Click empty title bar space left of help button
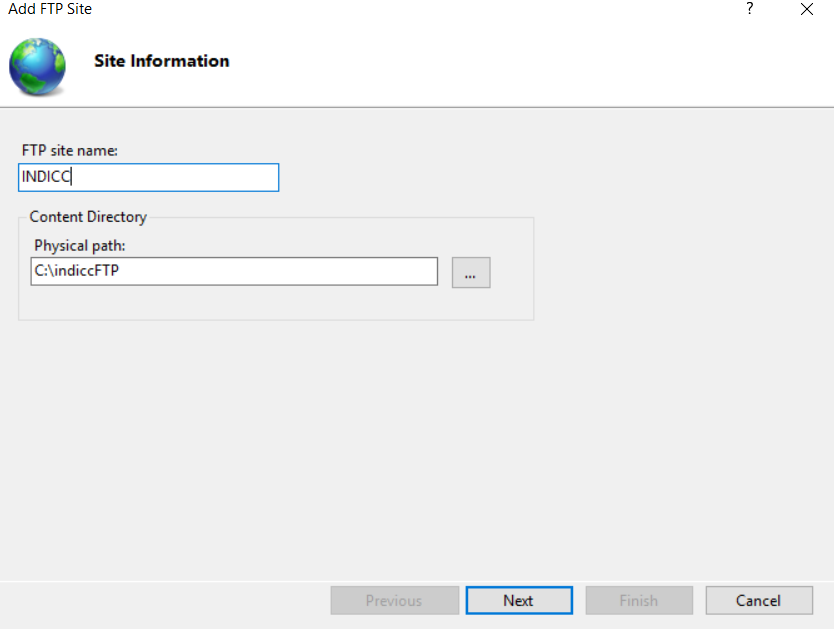834x629 pixels. (400, 9)
